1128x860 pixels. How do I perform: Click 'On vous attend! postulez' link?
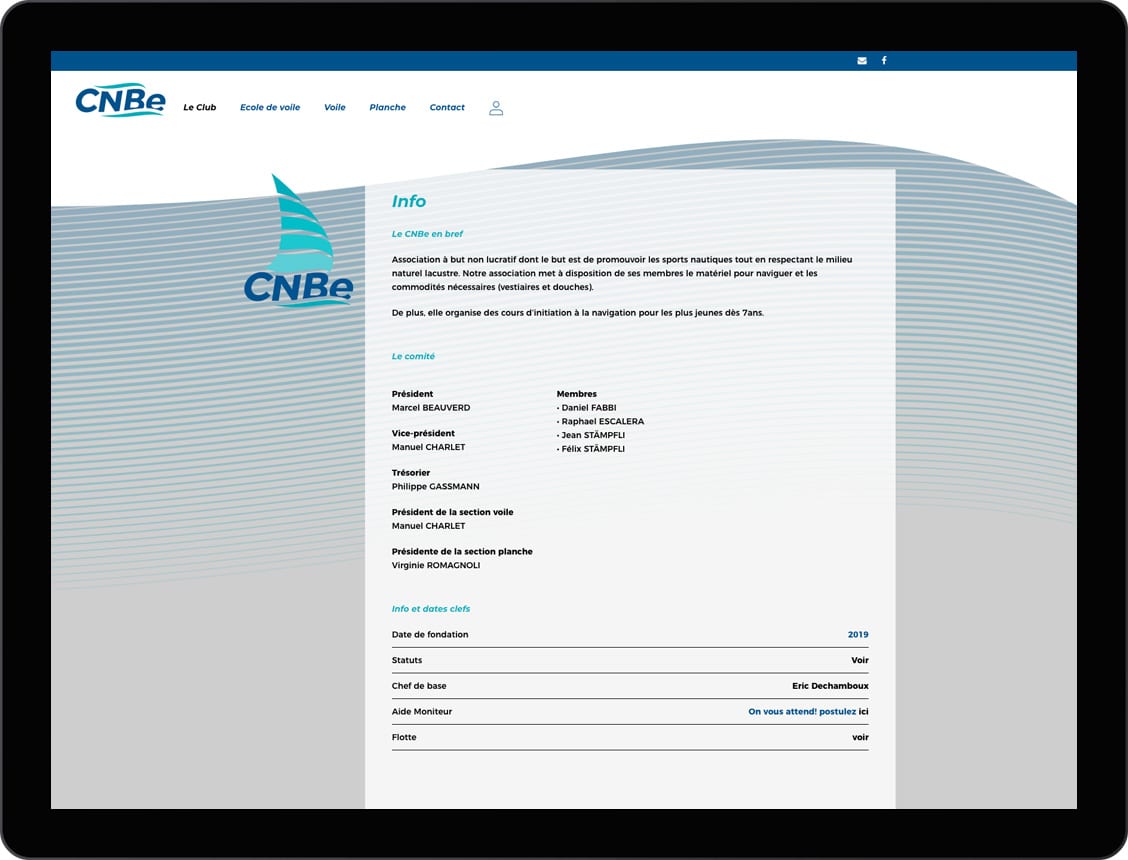point(802,712)
